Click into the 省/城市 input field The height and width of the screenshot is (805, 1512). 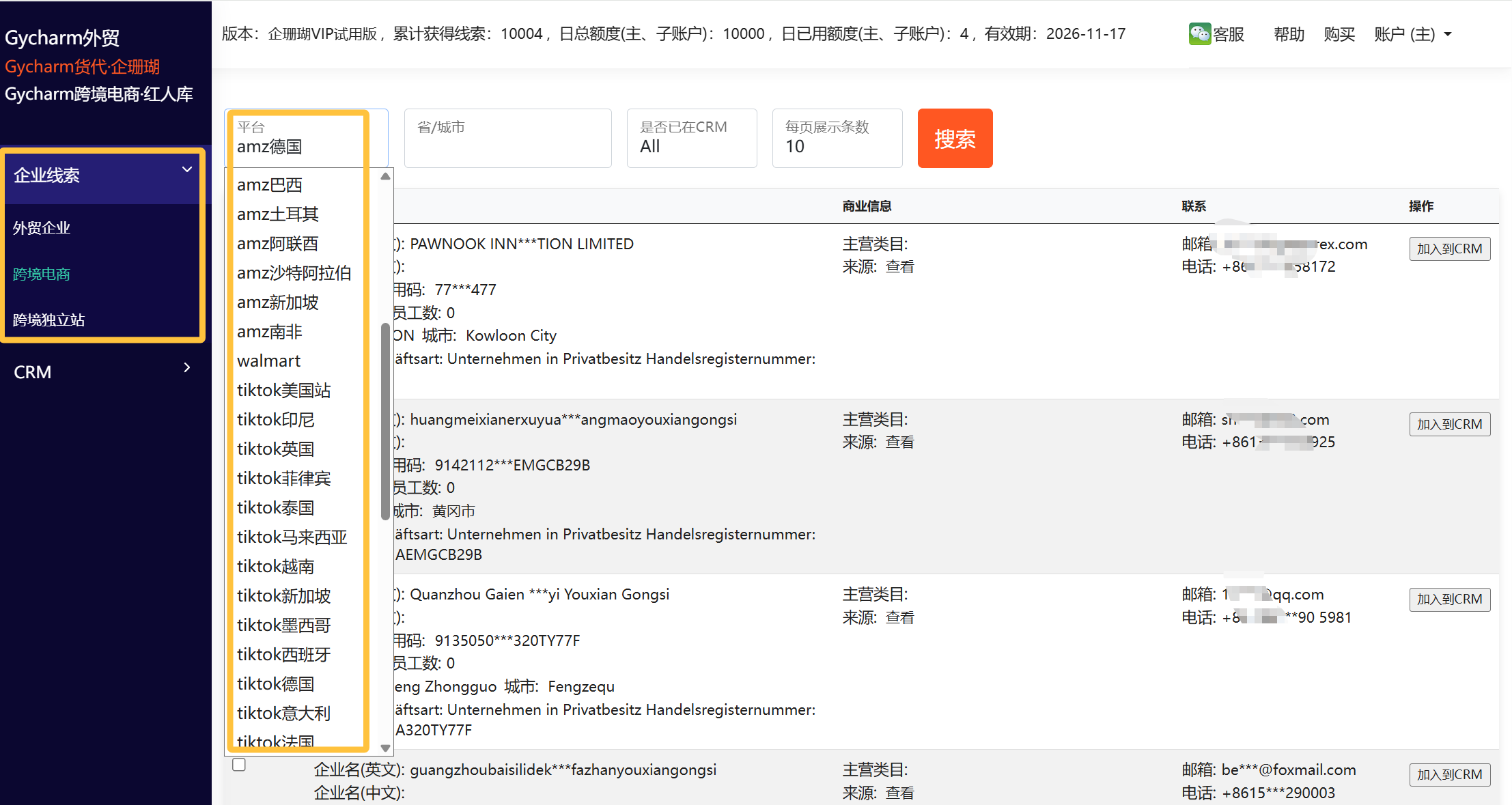507,139
